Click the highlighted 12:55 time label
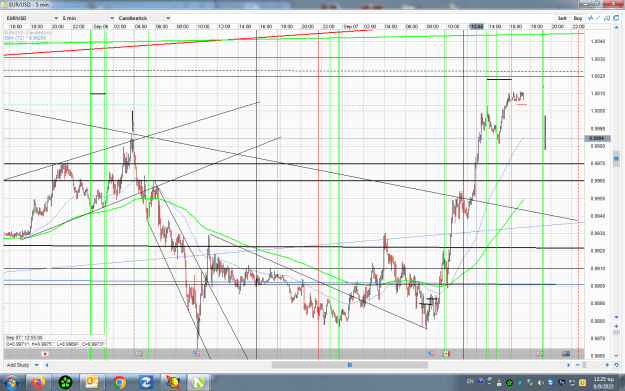The height and width of the screenshot is (391, 625). [476, 26]
